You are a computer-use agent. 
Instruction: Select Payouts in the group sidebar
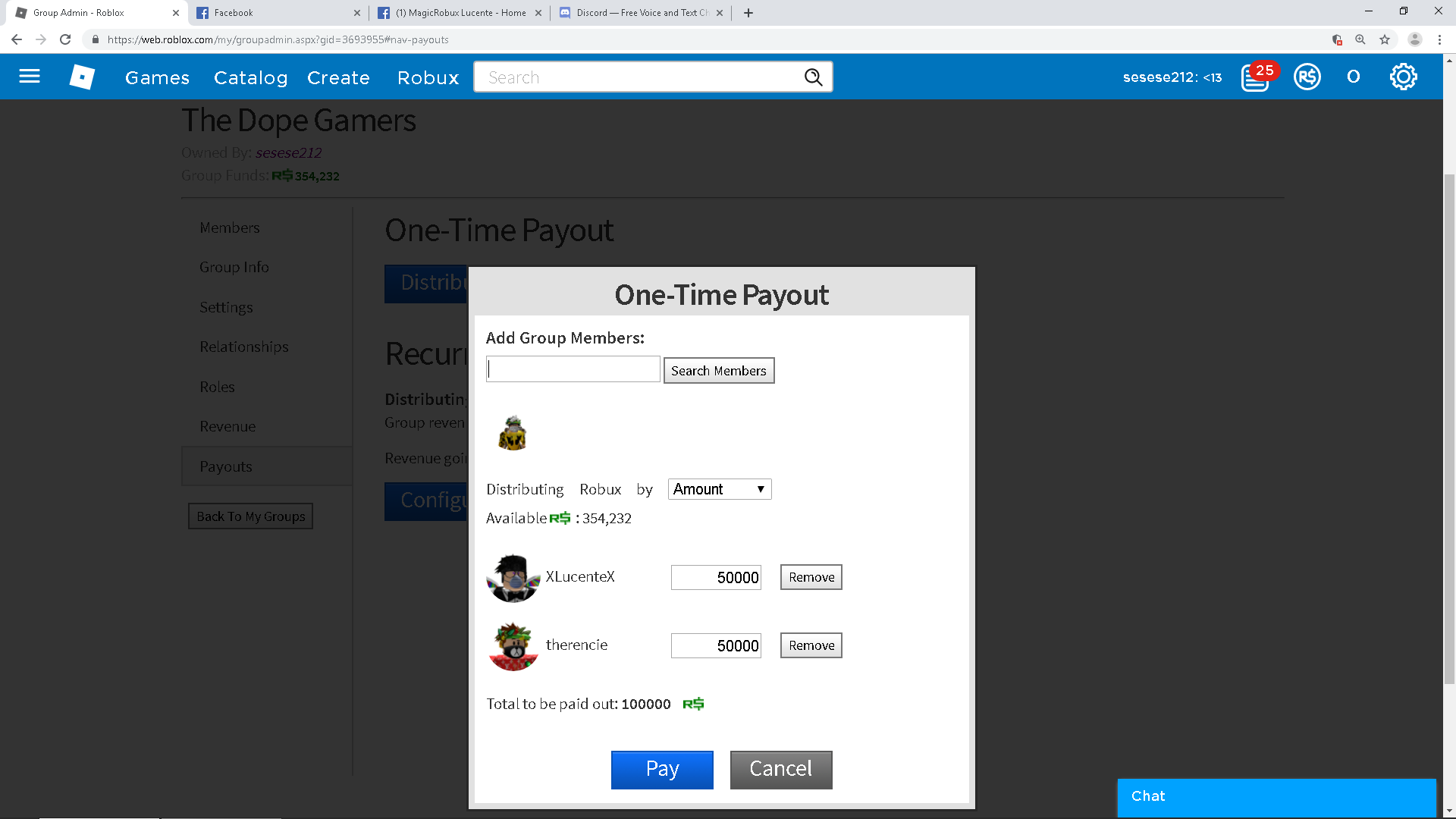[x=267, y=466]
